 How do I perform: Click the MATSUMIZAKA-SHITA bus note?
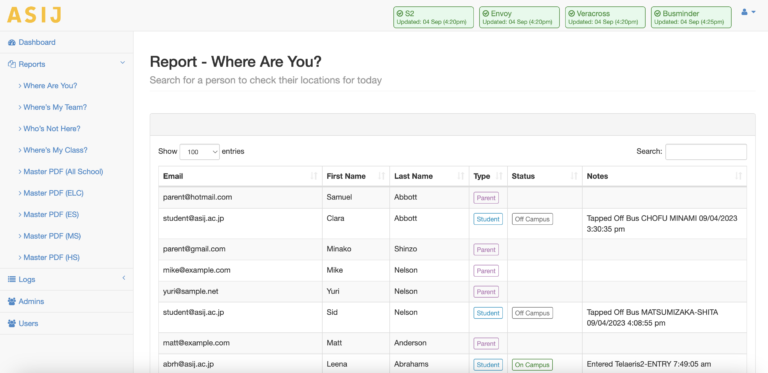click(x=652, y=318)
